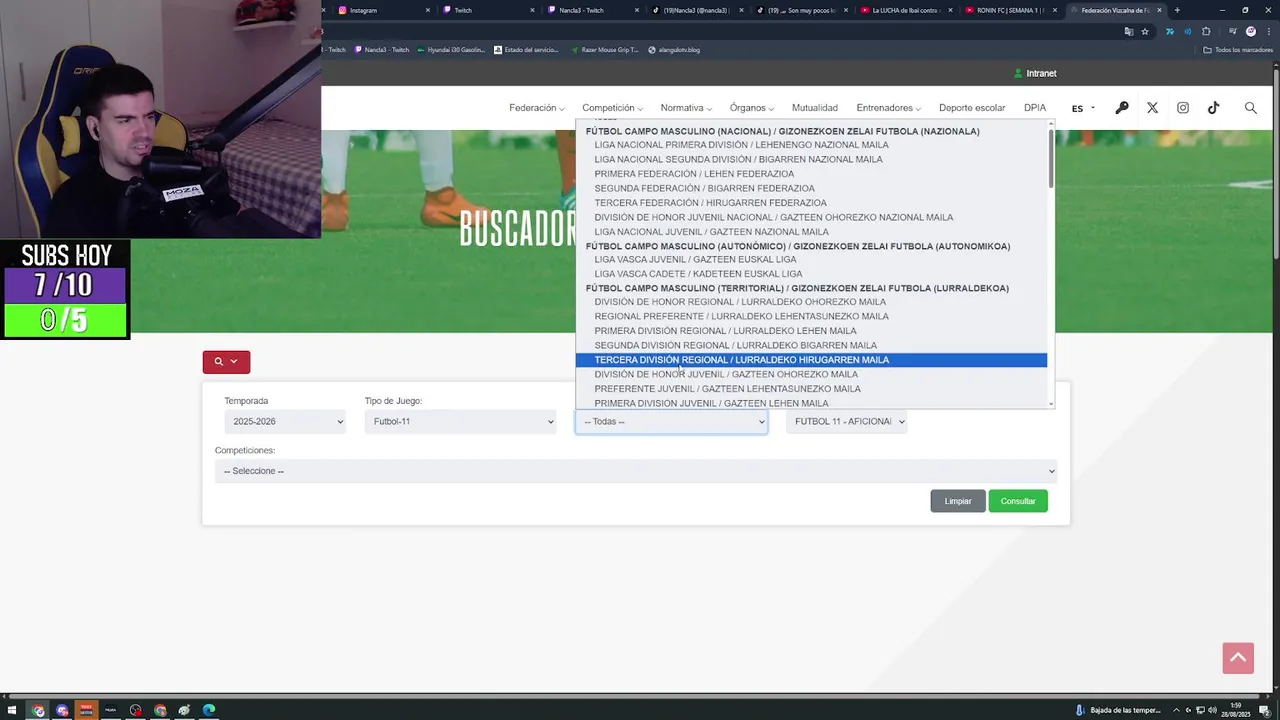Image resolution: width=1280 pixels, height=720 pixels.
Task: Open the Deporte escolar menu item
Action: pos(972,108)
